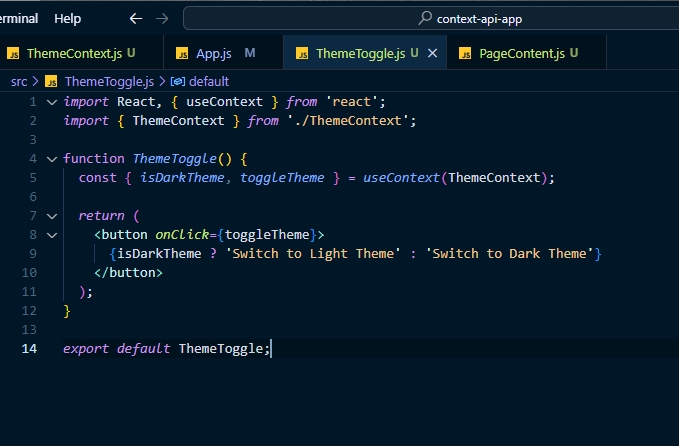Click the JS icon on ThemeContext.js tab
Screen dimensions: 679x446
click(x=13, y=53)
